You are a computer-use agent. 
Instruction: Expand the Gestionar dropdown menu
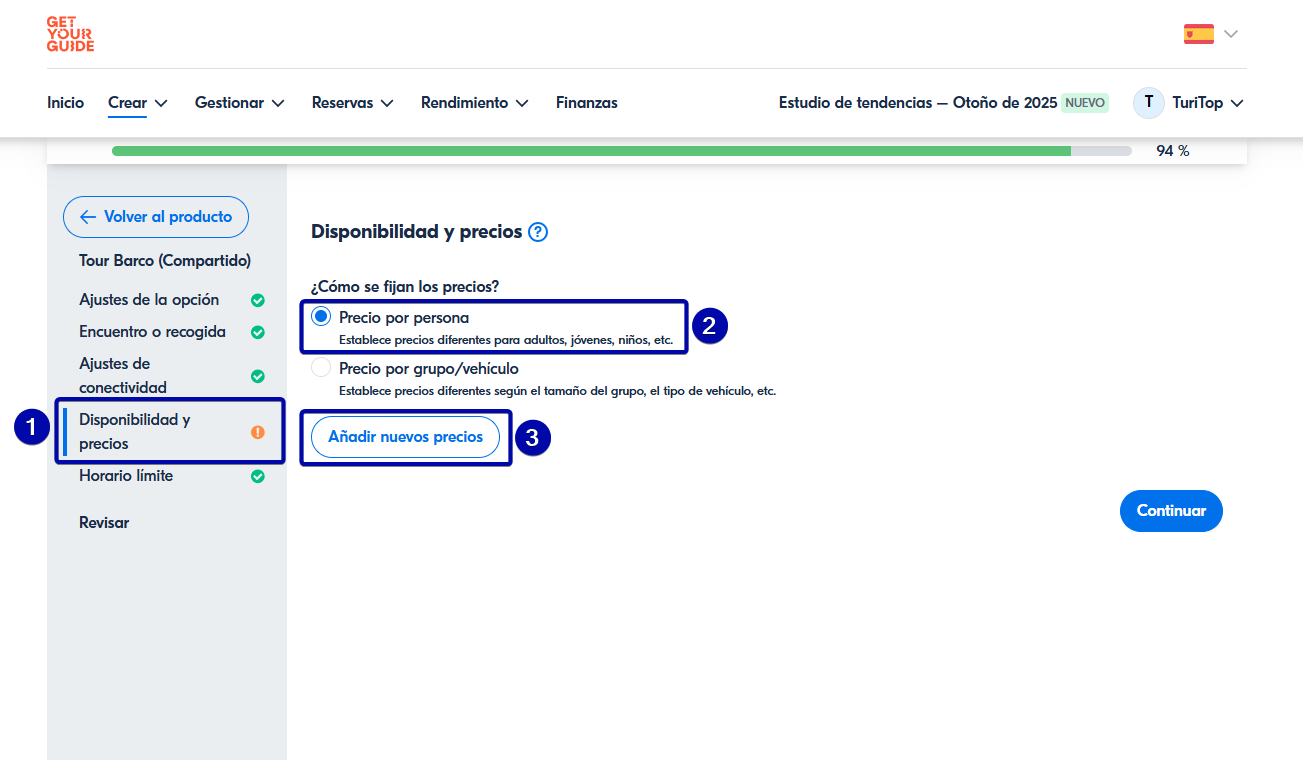point(239,103)
